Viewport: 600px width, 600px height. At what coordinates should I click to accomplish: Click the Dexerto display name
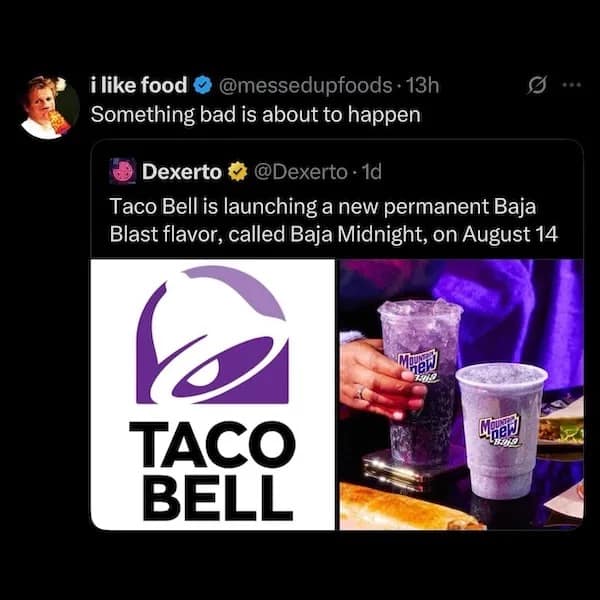(x=182, y=172)
